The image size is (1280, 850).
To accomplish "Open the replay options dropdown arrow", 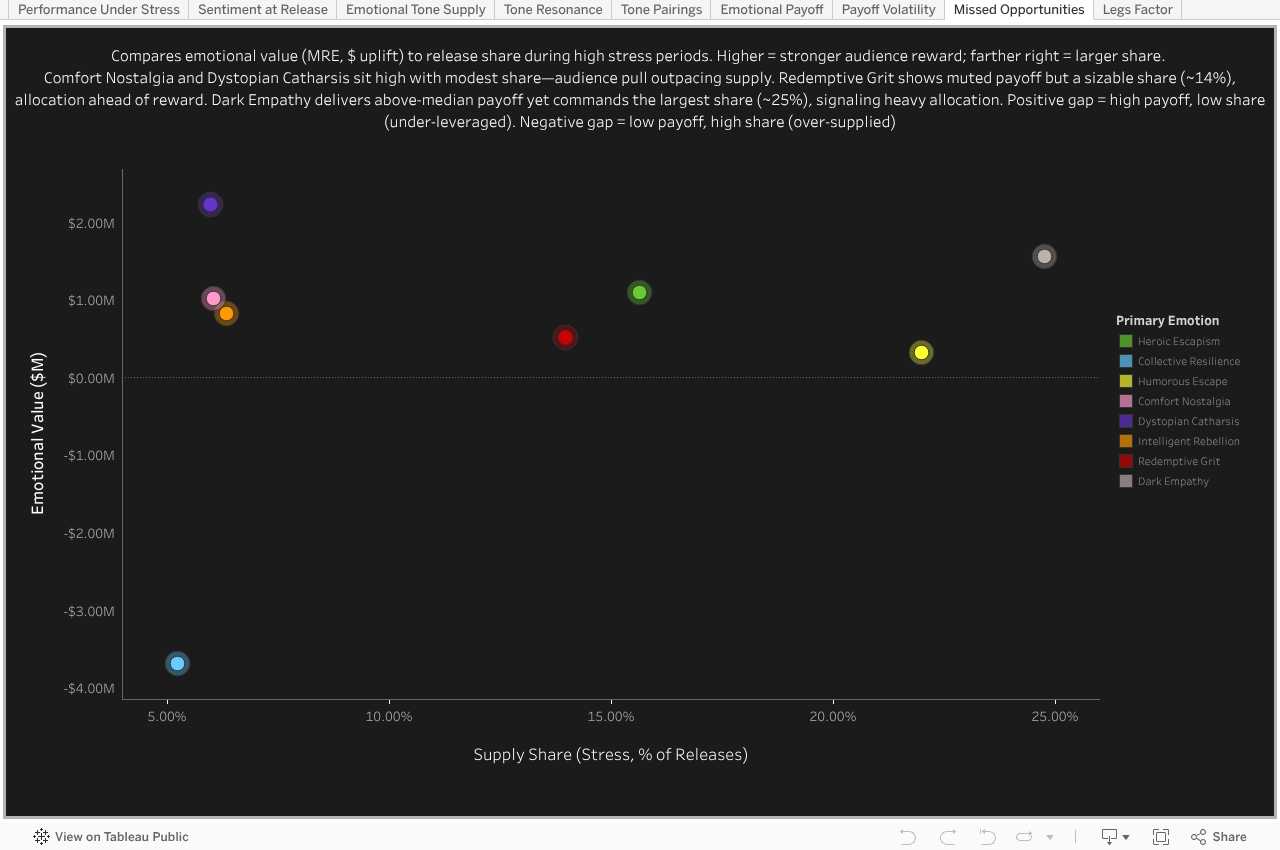I will 1050,837.
